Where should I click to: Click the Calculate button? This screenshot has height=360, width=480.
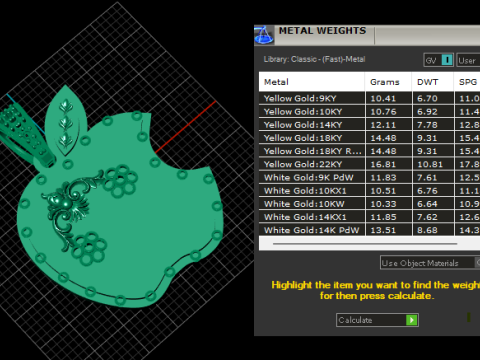[x=377, y=320]
